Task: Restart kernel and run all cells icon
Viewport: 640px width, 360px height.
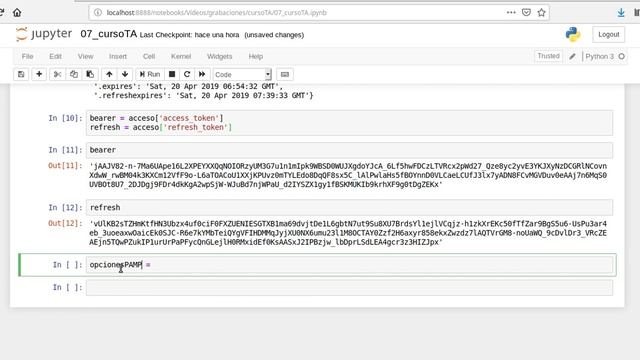Action: tap(202, 74)
